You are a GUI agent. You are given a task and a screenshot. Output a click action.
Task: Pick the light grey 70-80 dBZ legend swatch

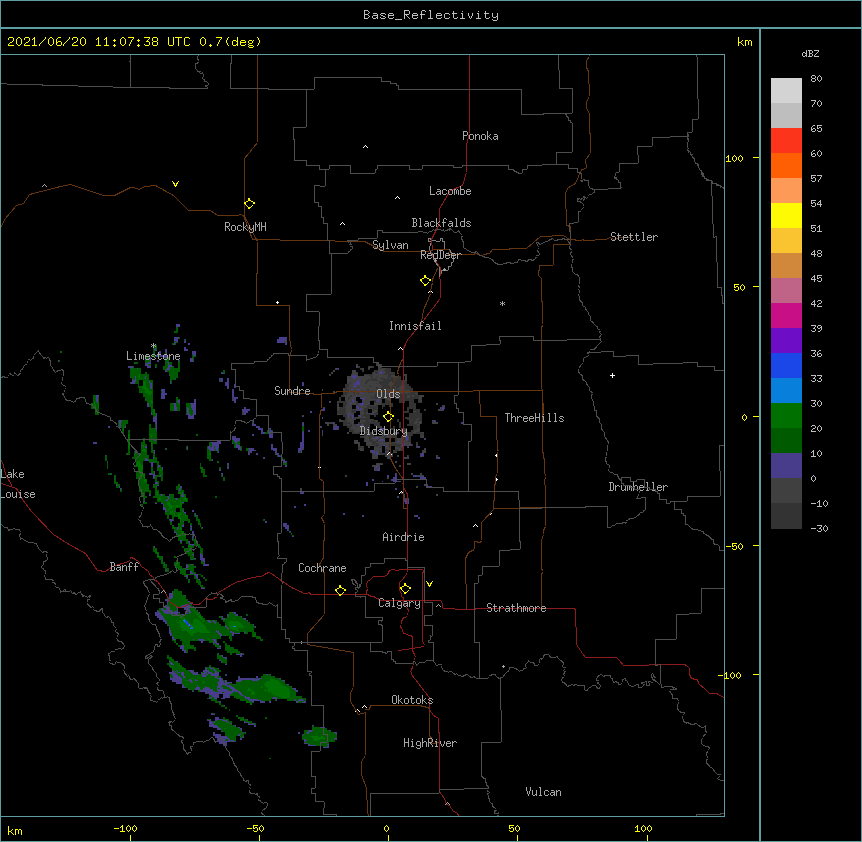coord(786,91)
